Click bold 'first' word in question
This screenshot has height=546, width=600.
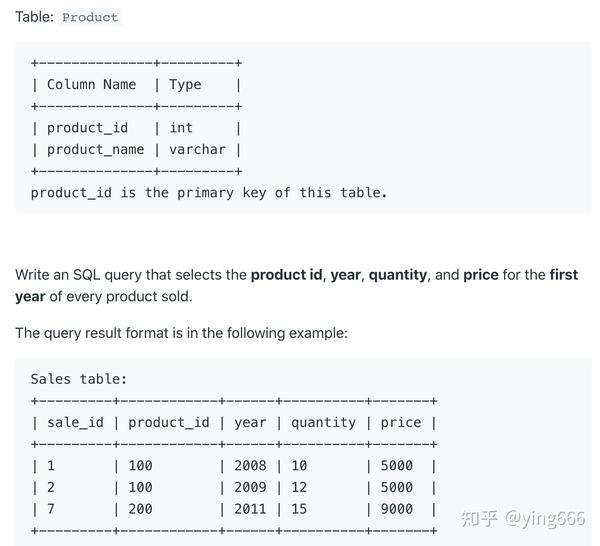point(564,275)
